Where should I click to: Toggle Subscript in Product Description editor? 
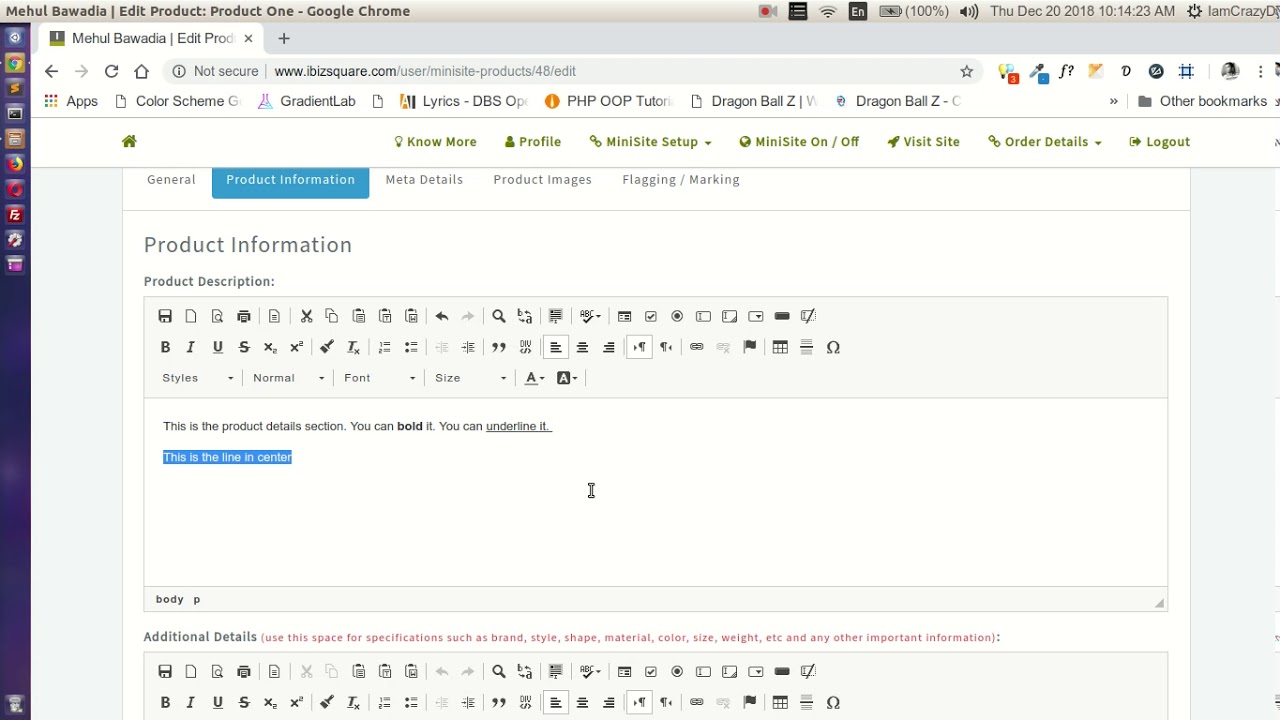270,347
